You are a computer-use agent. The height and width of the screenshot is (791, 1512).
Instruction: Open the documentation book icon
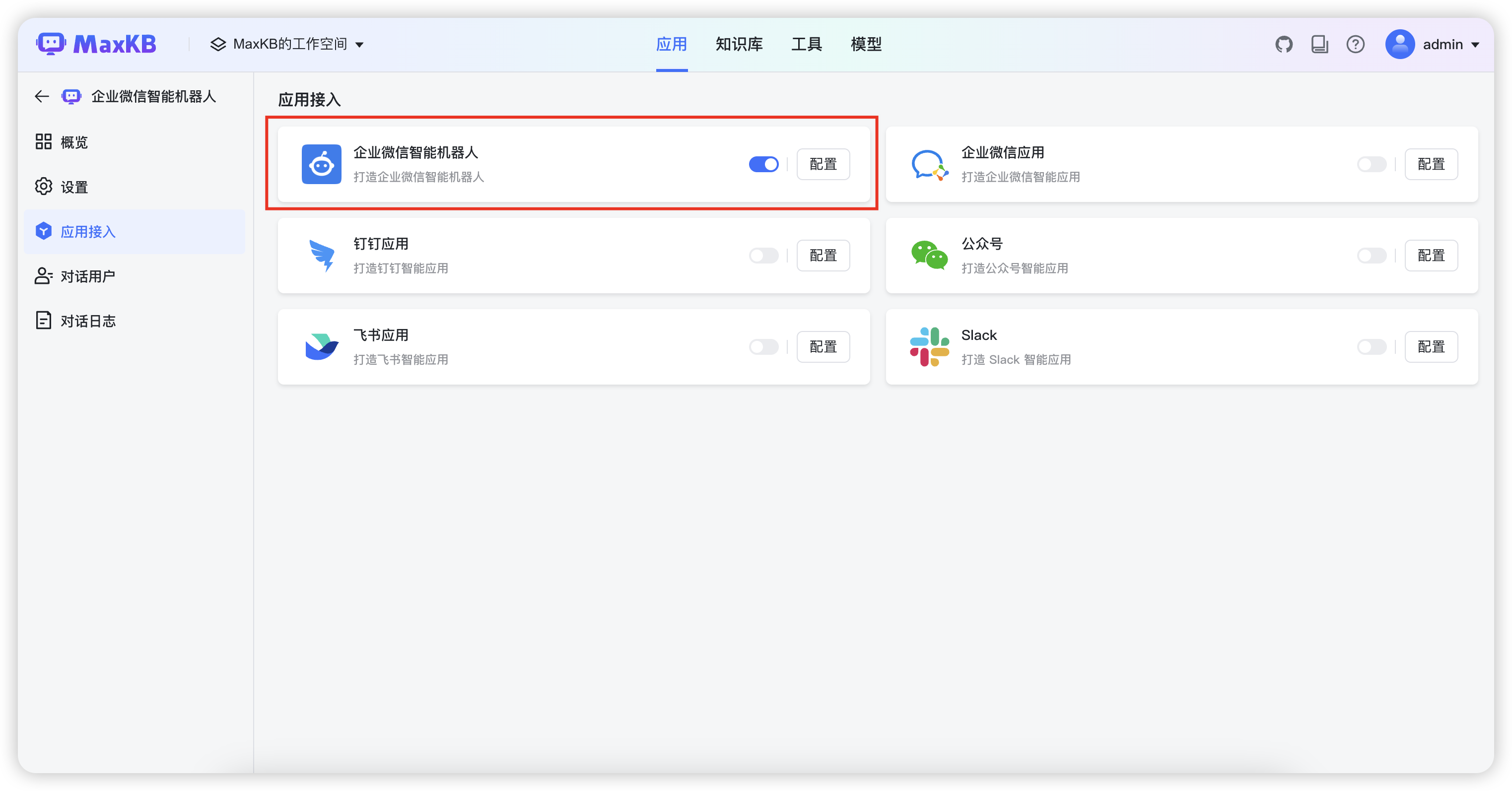pyautogui.click(x=1319, y=45)
